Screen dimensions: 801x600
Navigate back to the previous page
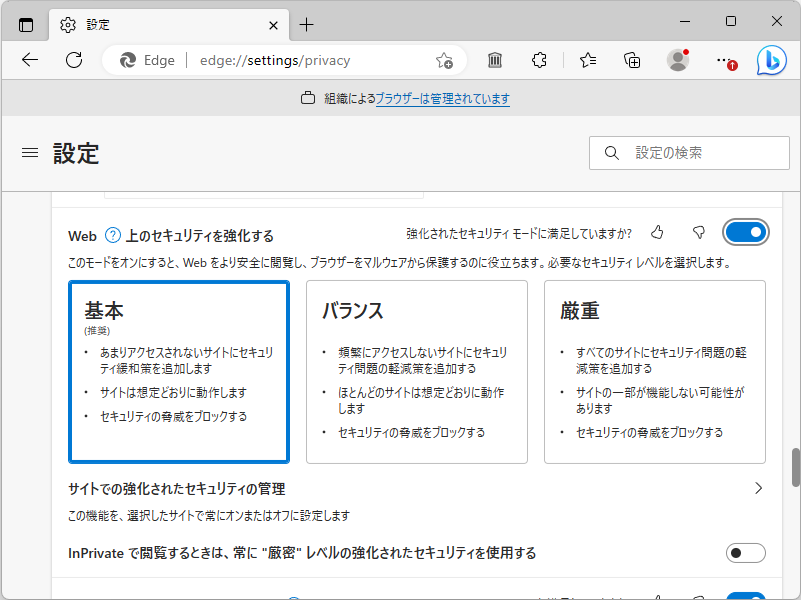tap(29, 60)
